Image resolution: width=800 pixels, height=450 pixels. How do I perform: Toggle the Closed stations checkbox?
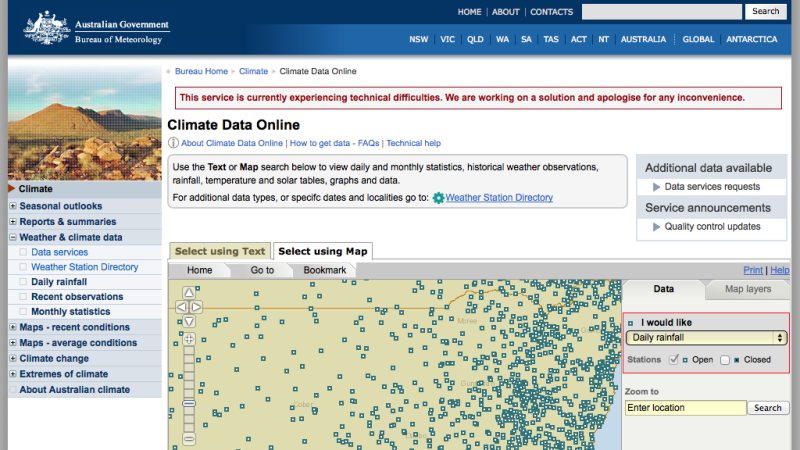724,360
